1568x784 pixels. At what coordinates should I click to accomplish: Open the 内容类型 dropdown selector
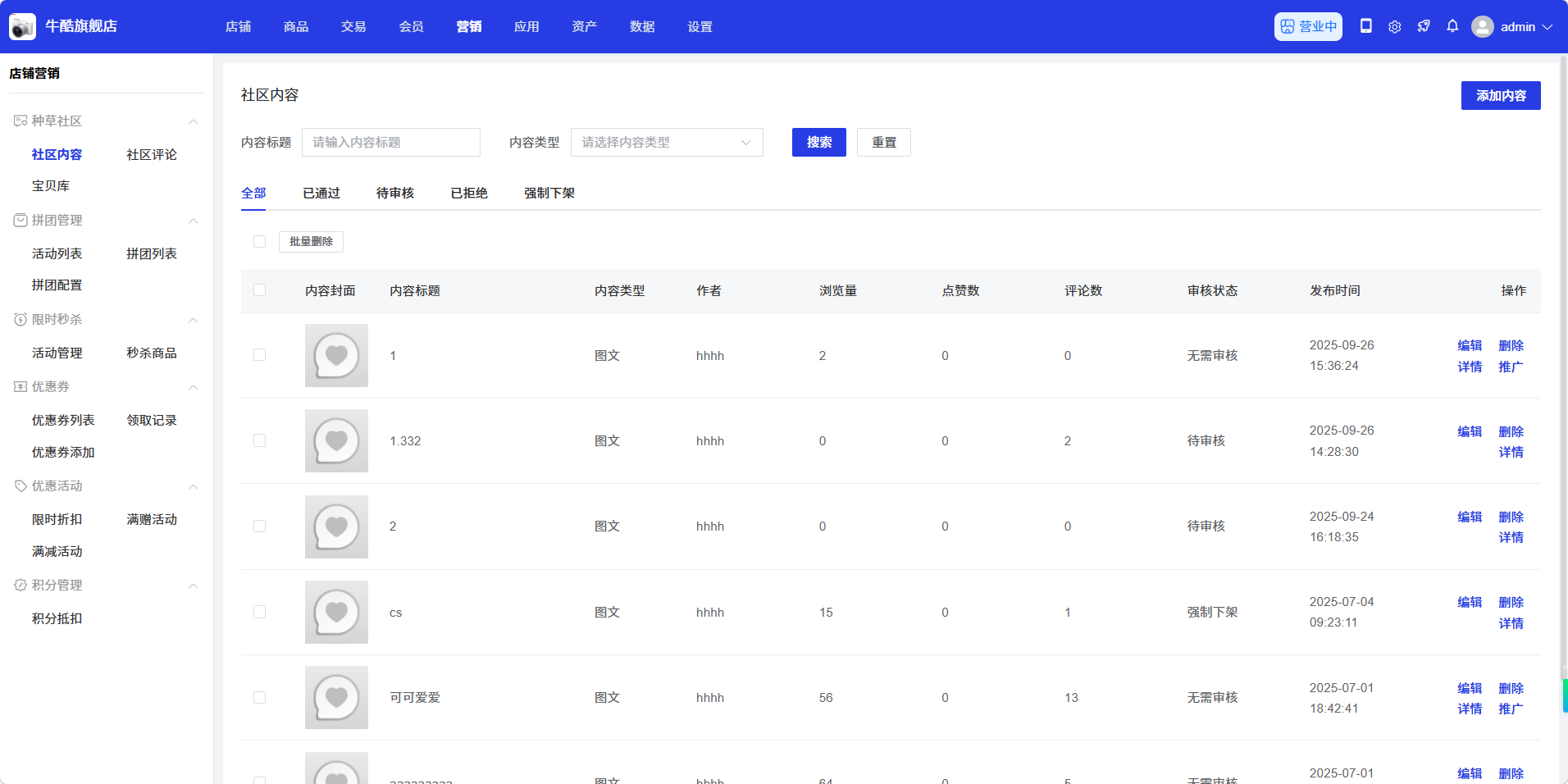[666, 143]
